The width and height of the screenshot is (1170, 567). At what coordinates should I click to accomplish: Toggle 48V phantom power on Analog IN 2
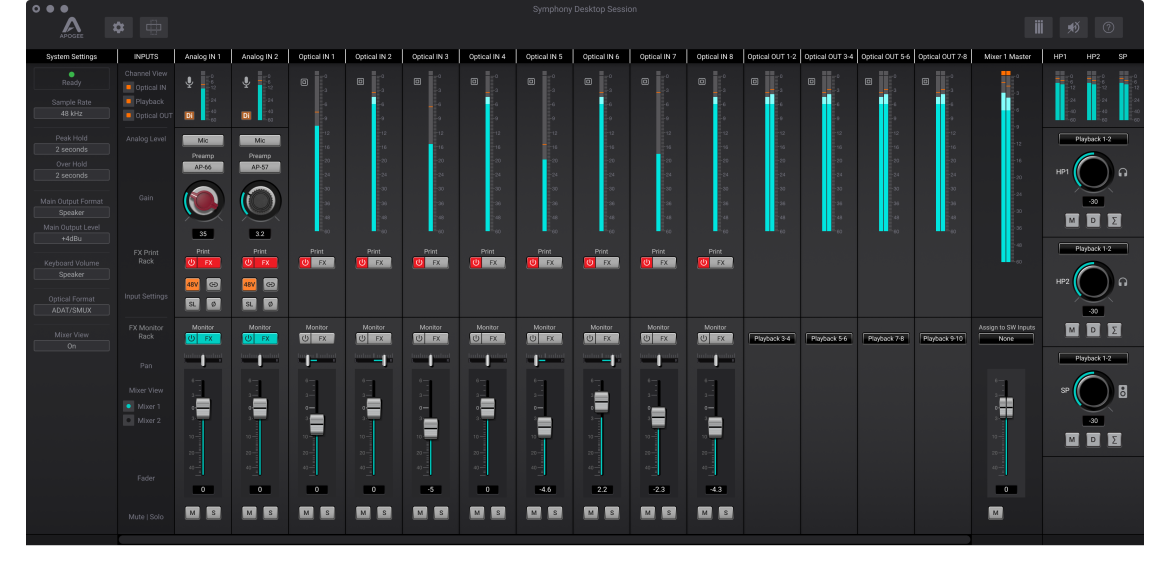point(249,284)
